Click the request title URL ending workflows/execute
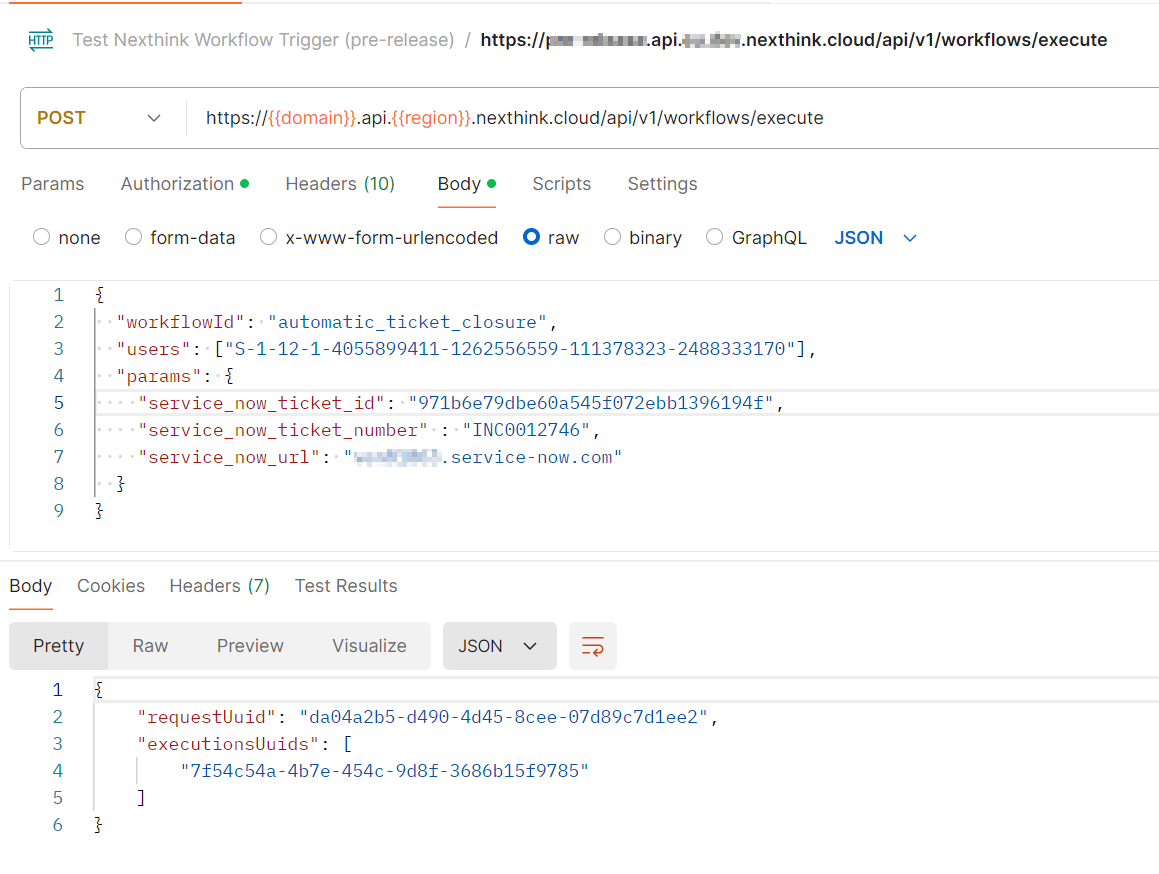The width and height of the screenshot is (1159, 874). pos(794,40)
